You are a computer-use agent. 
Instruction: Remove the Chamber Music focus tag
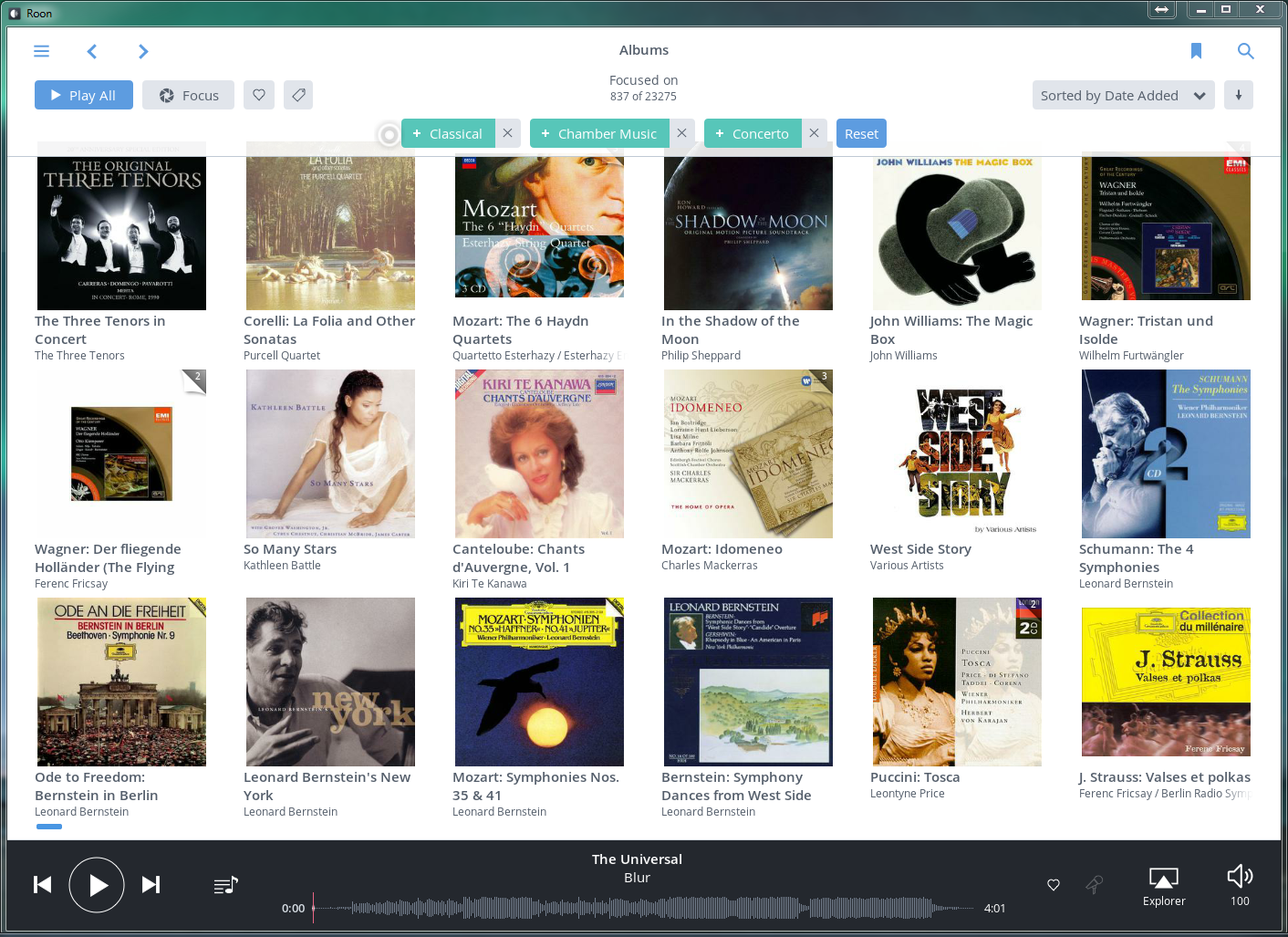point(681,133)
